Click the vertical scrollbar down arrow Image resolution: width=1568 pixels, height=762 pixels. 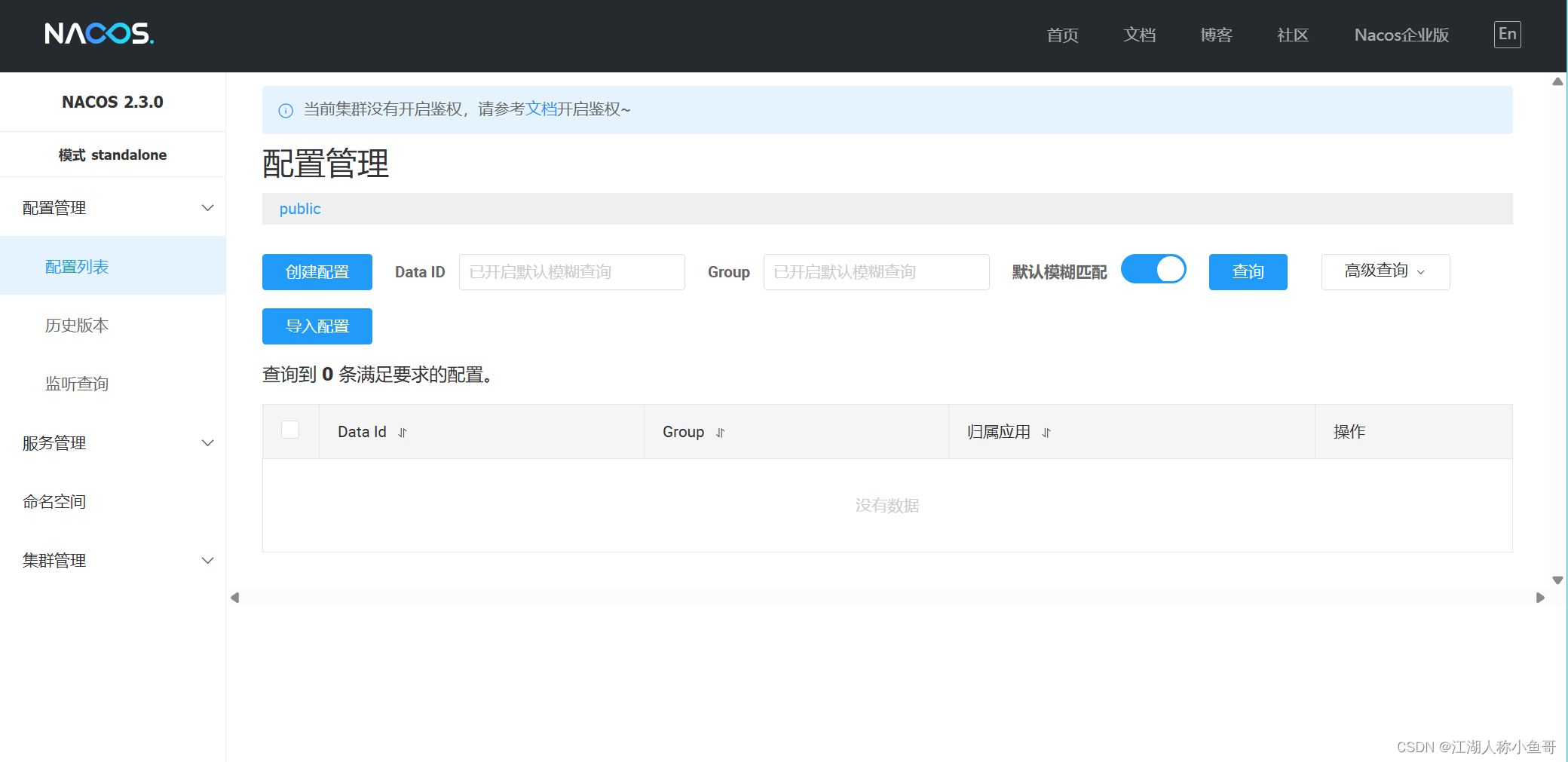pos(1557,580)
